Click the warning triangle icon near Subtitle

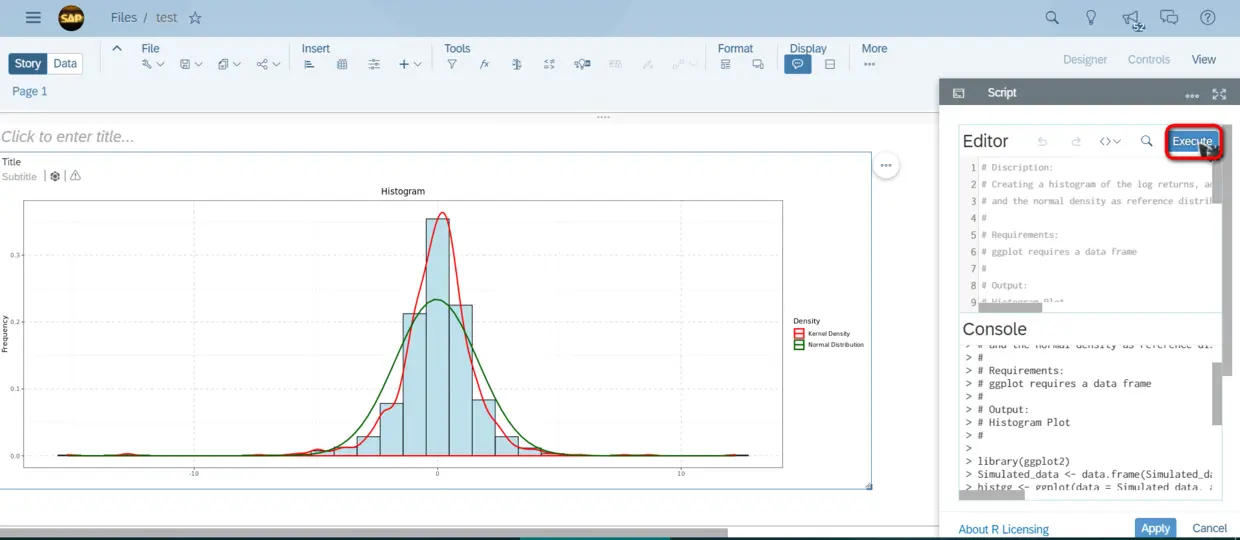(75, 176)
